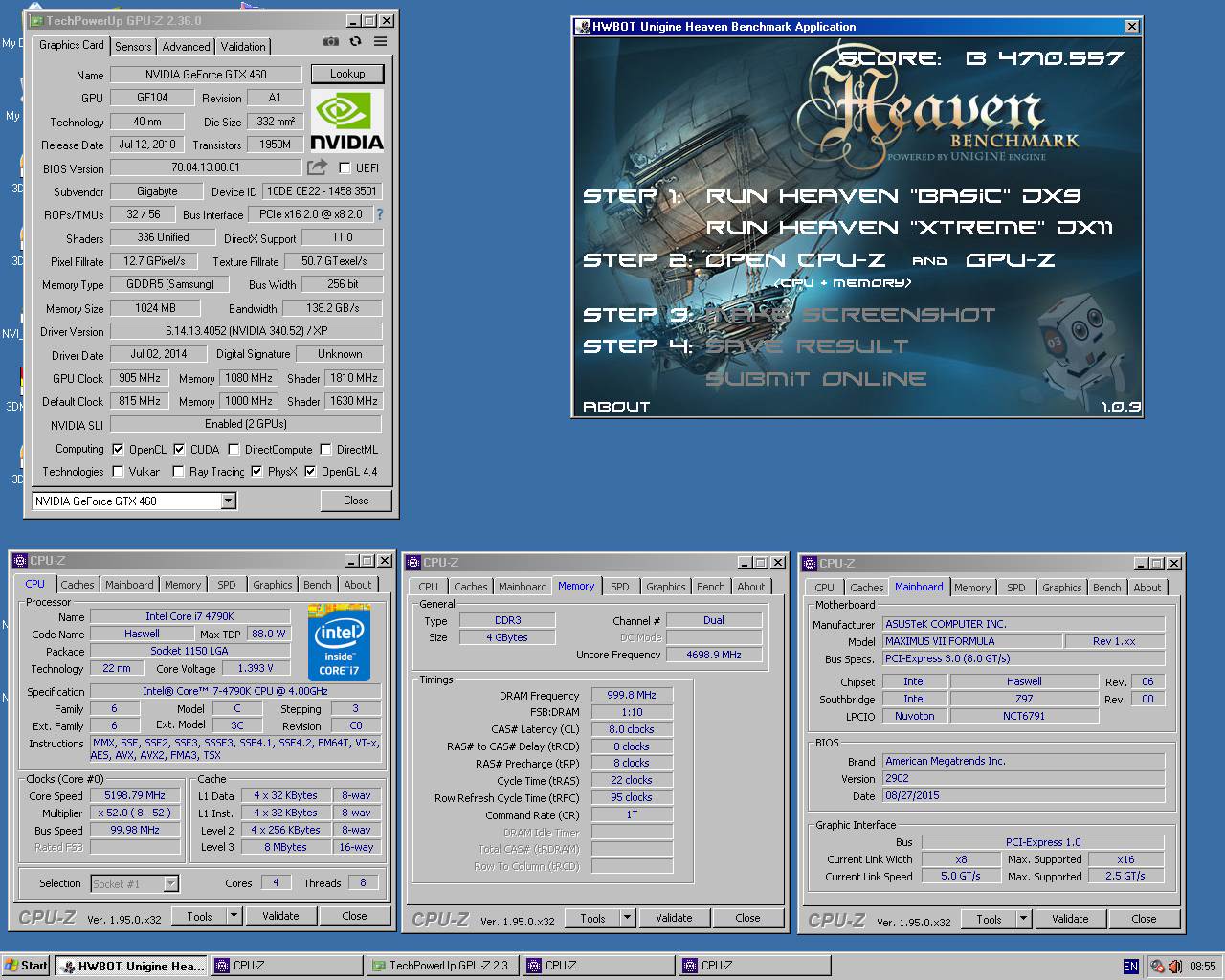The image size is (1225, 980).
Task: Click the SCORE: B 4710.557 text
Action: click(981, 58)
